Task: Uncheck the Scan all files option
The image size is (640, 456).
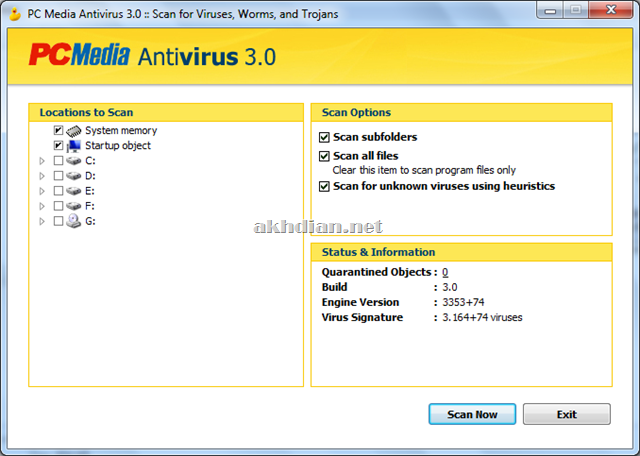Action: pyautogui.click(x=324, y=156)
